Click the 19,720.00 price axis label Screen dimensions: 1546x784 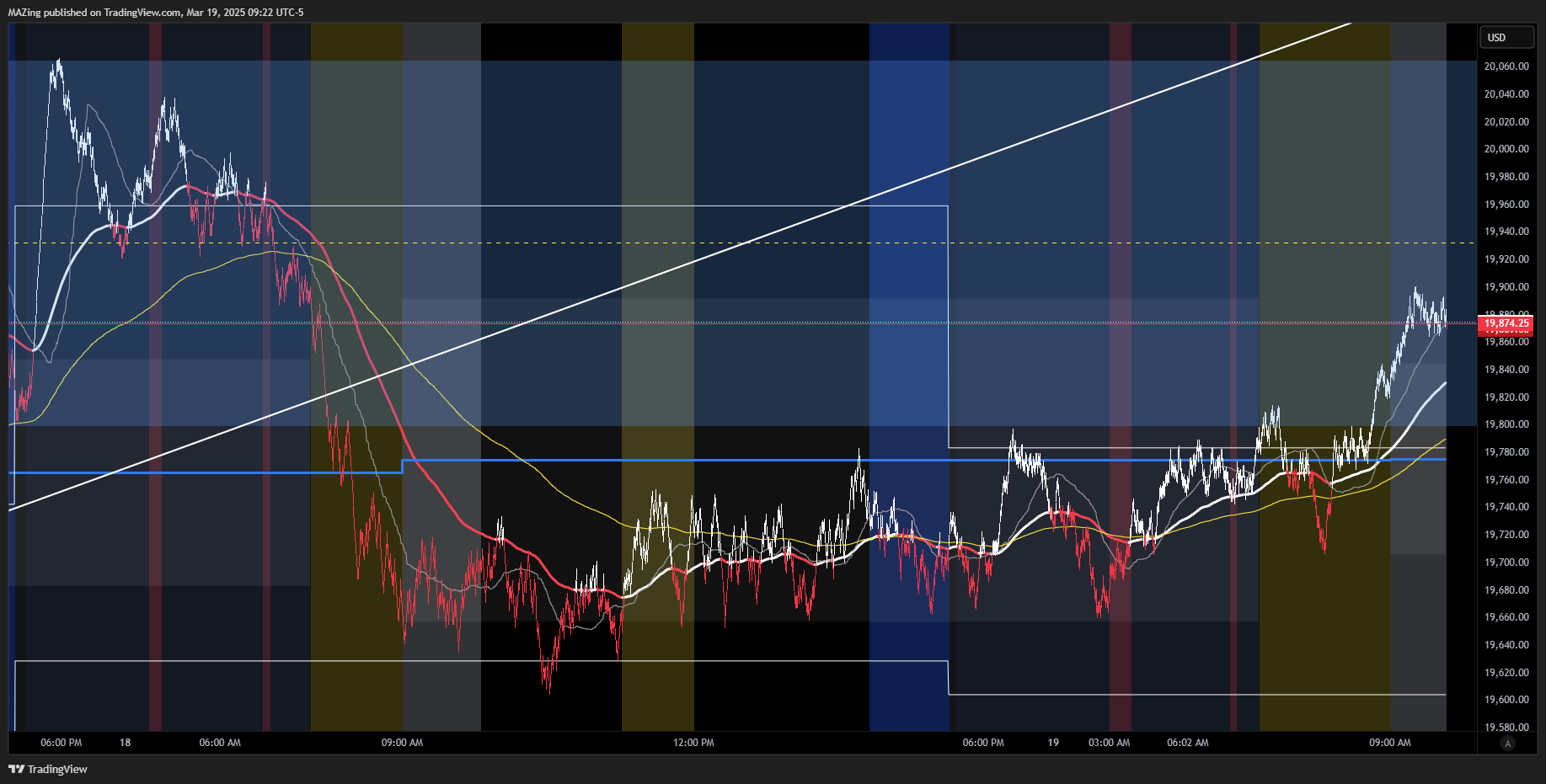(1506, 535)
